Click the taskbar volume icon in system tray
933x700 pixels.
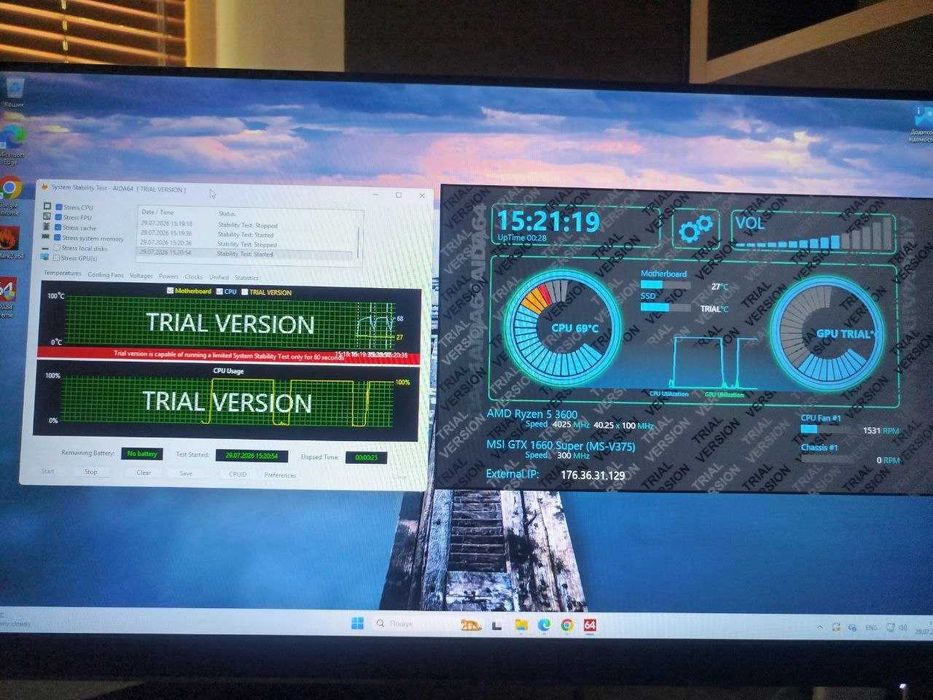coord(903,627)
